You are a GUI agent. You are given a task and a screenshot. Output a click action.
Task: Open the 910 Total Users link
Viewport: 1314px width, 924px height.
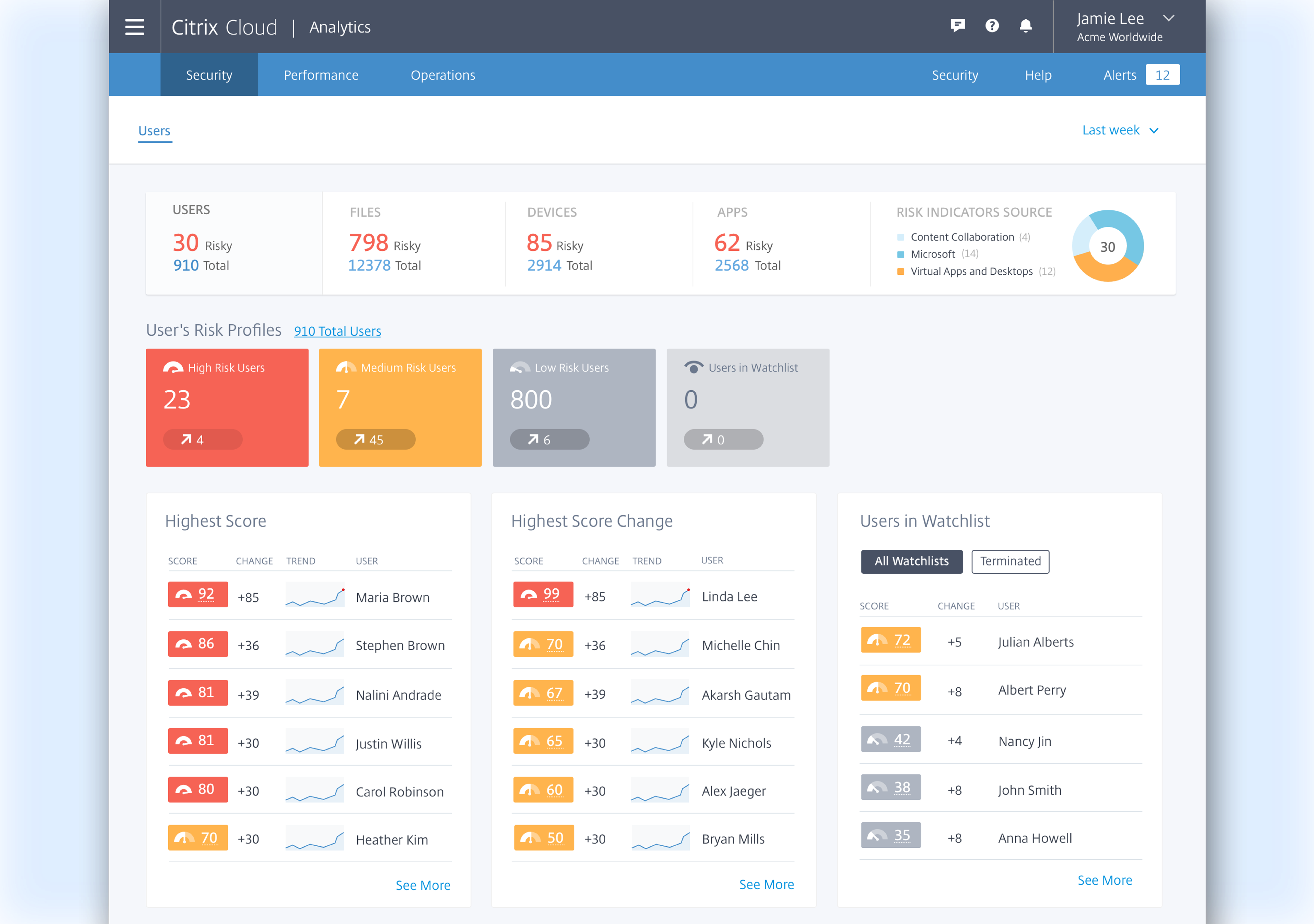point(337,331)
